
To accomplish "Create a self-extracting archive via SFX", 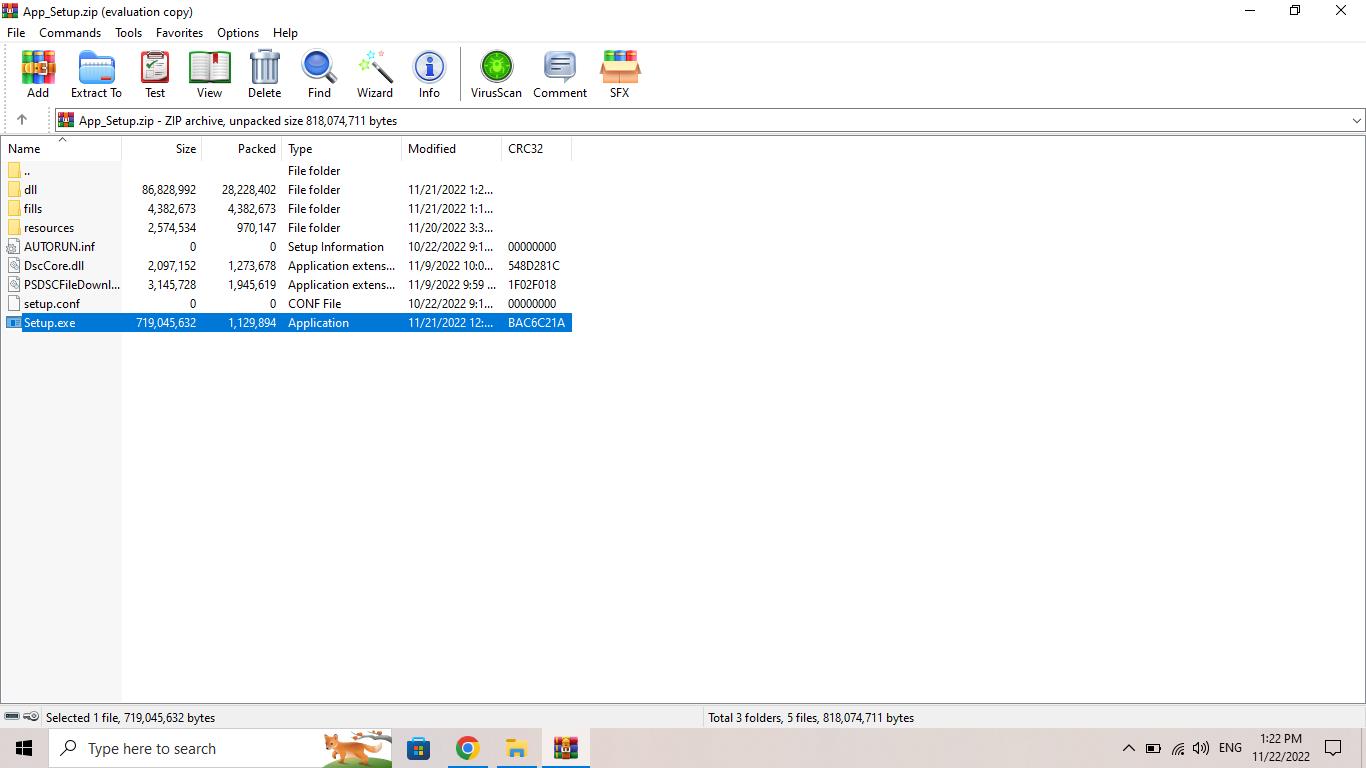I will pyautogui.click(x=619, y=74).
